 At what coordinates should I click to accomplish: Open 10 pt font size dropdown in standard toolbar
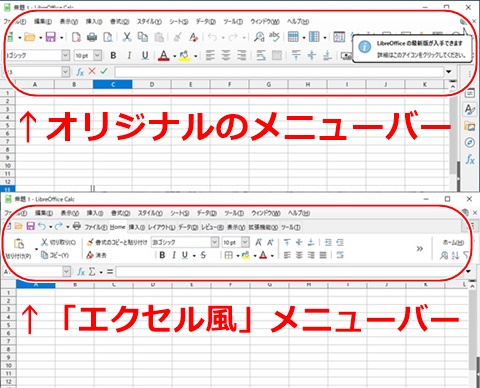[97, 55]
